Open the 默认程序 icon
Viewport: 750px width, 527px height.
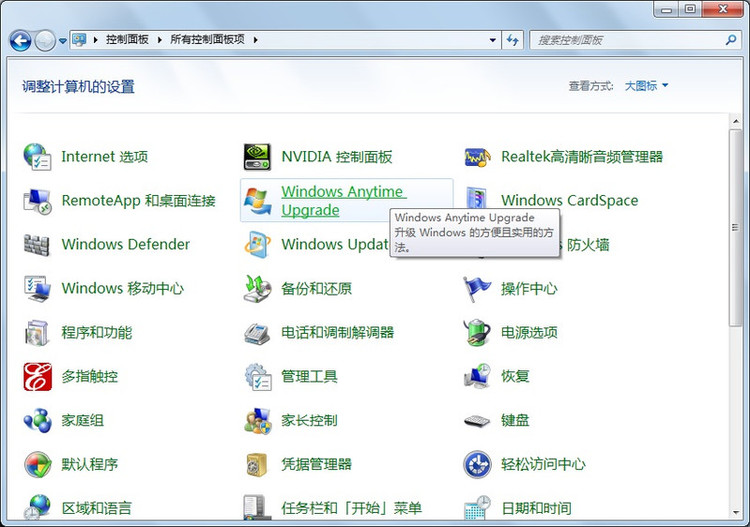(x=37, y=464)
